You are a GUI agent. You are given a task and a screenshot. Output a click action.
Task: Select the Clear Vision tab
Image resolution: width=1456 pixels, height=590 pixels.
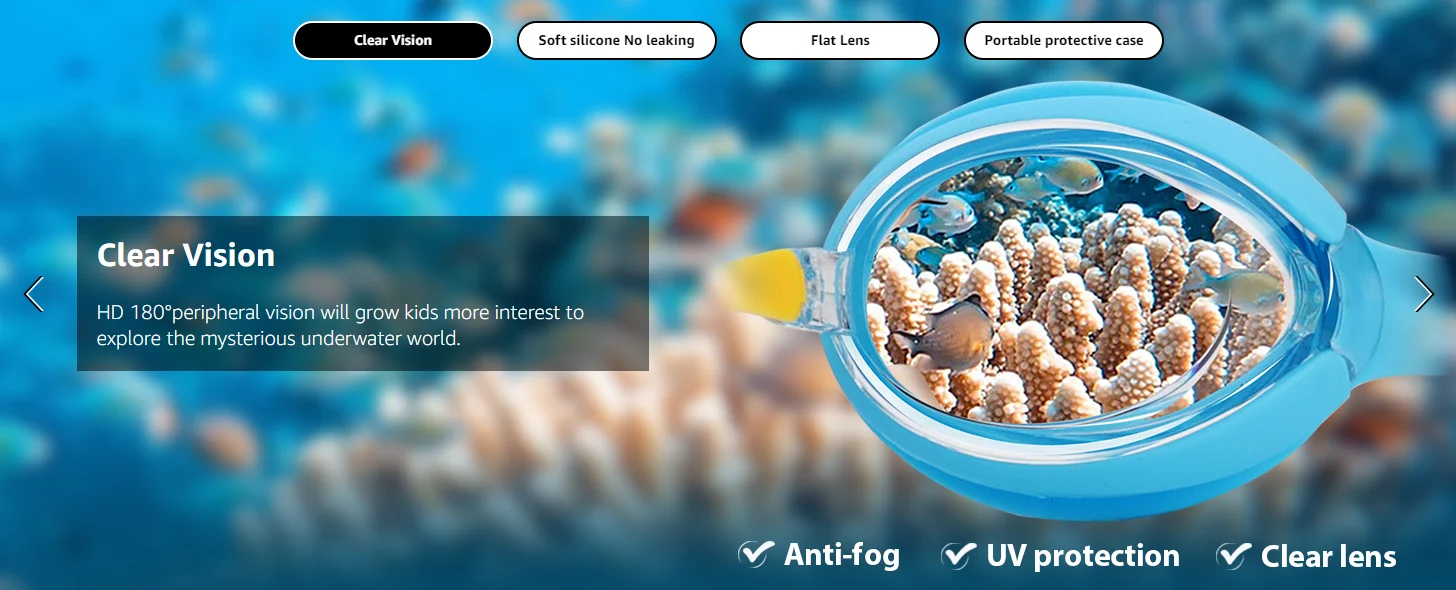[393, 41]
